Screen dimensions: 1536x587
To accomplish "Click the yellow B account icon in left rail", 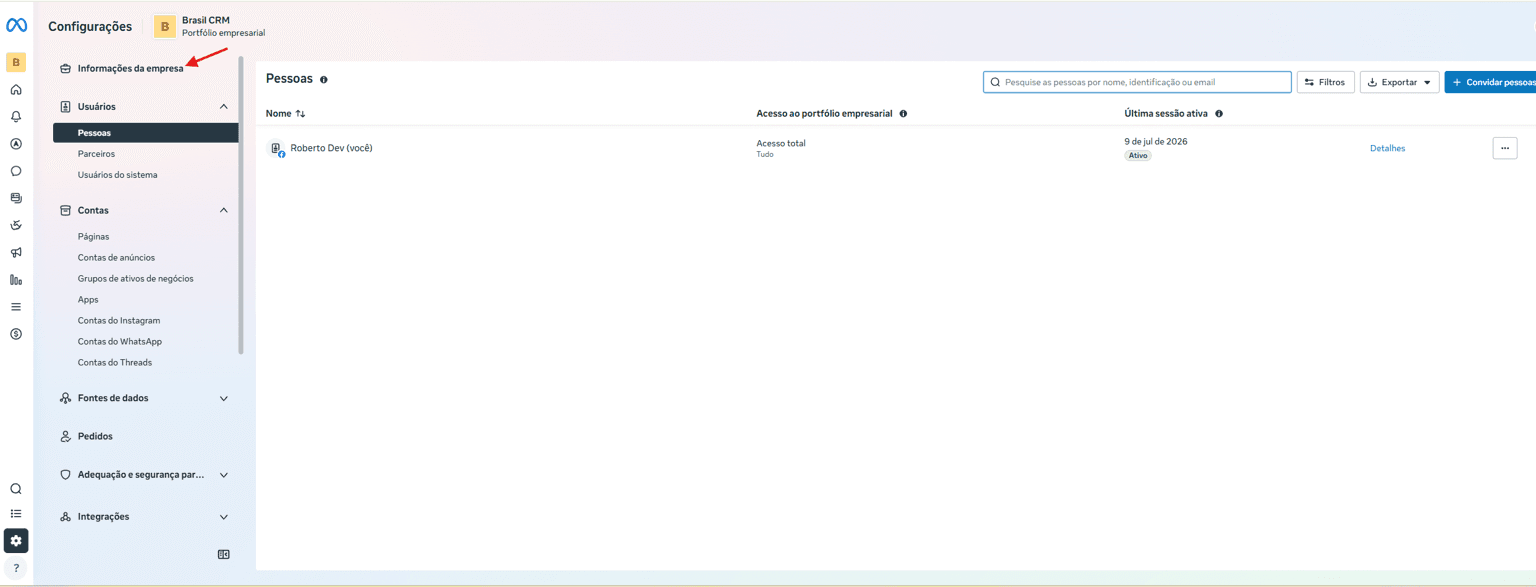I will coord(16,63).
